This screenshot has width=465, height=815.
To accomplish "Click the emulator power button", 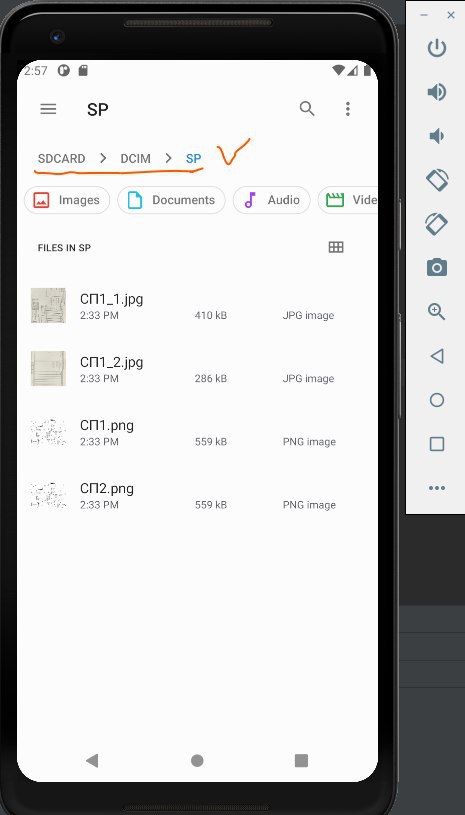I will click(437, 48).
